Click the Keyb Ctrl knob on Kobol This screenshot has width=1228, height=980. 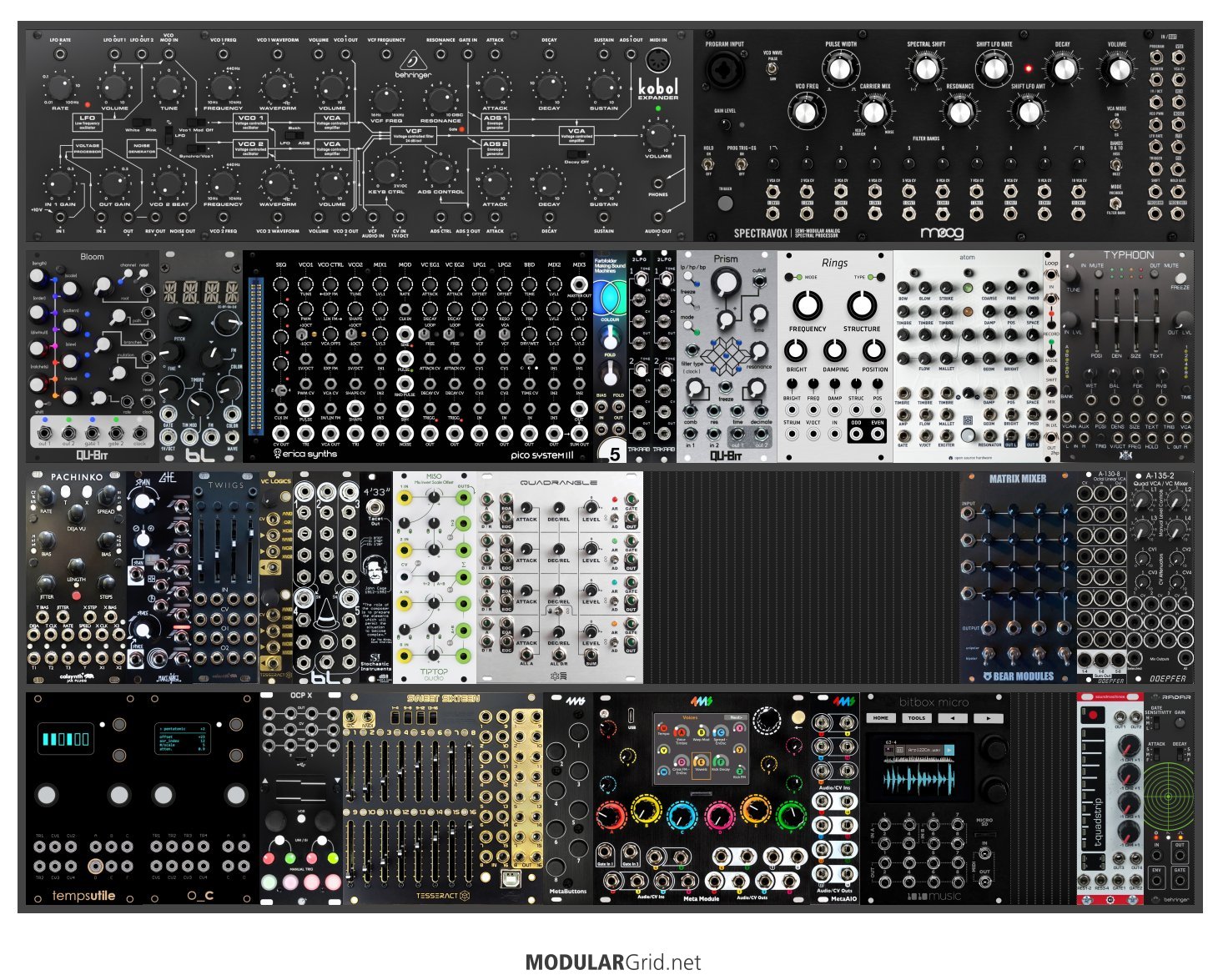[386, 172]
